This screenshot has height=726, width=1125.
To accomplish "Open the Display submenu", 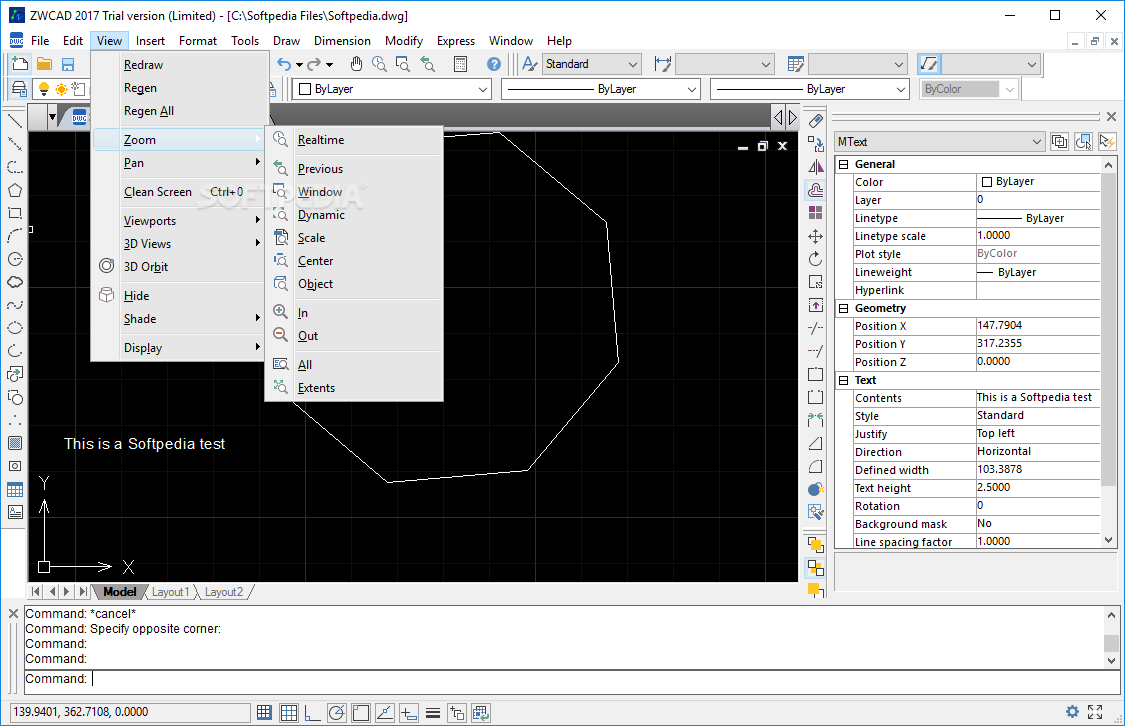I will pos(178,347).
